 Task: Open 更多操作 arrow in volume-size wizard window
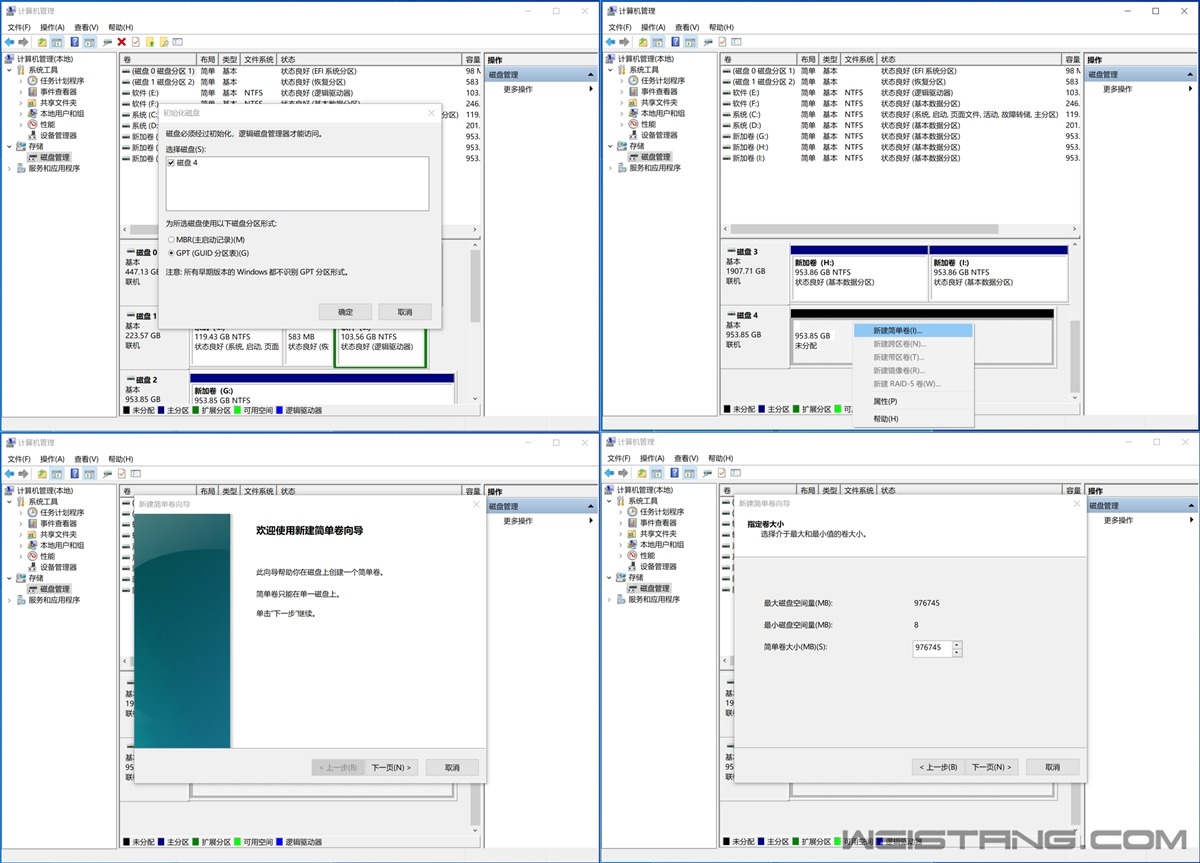[1191, 520]
